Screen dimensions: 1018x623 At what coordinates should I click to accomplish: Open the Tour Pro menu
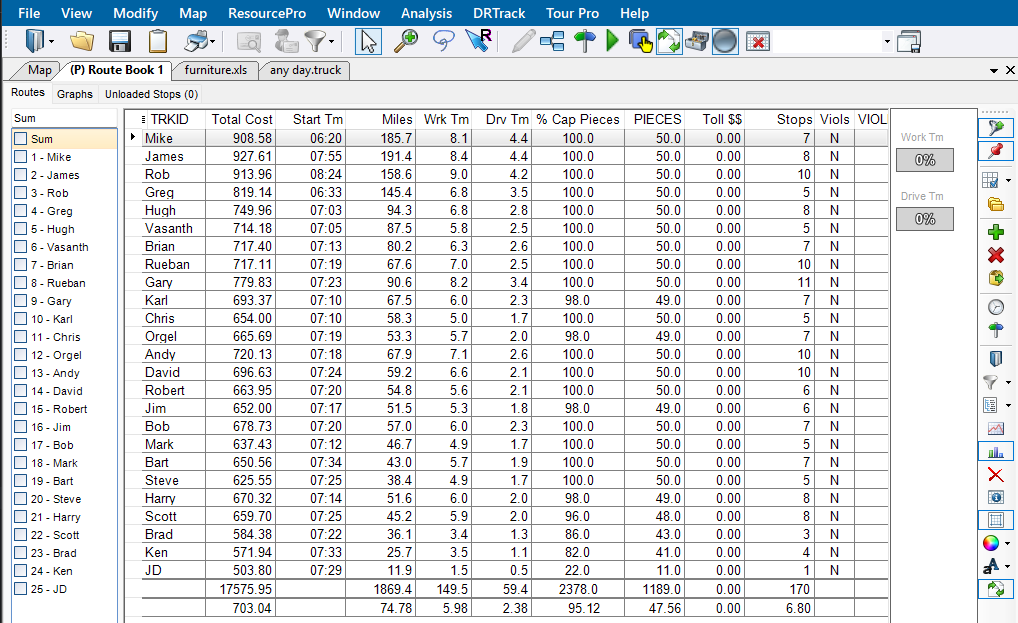572,13
